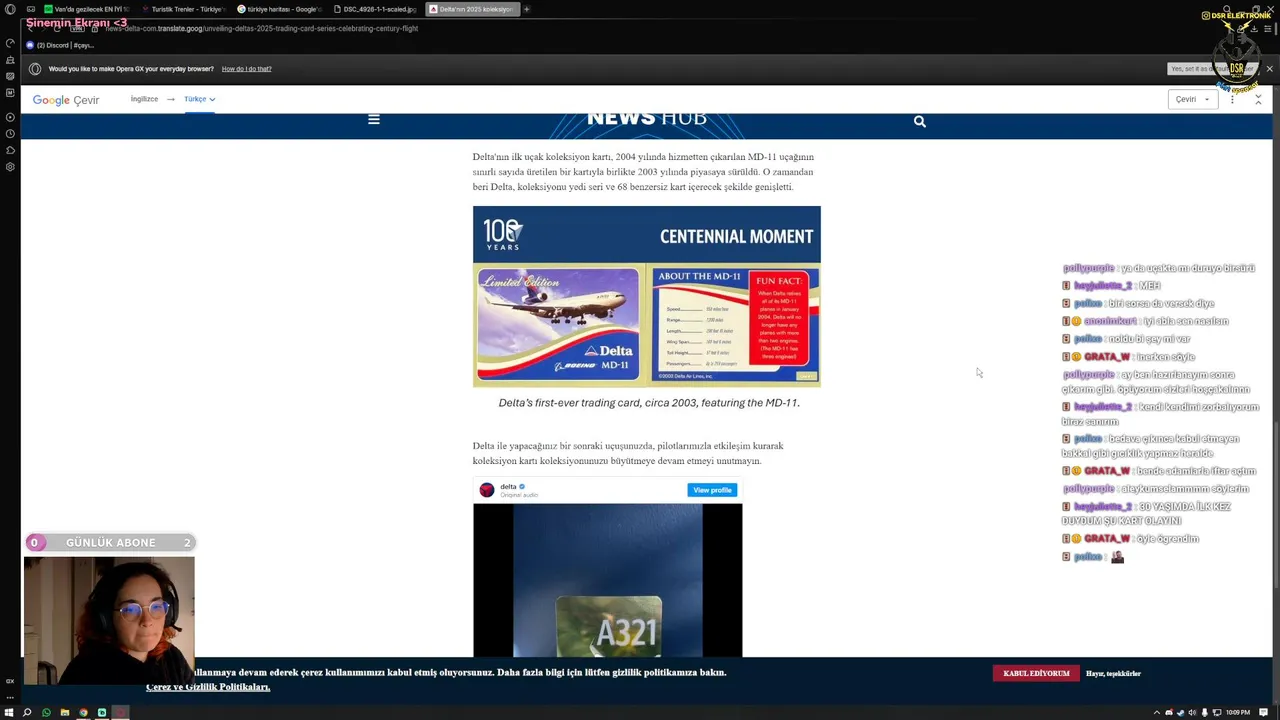Open the Türkçe target language dropdown

pyautogui.click(x=199, y=99)
